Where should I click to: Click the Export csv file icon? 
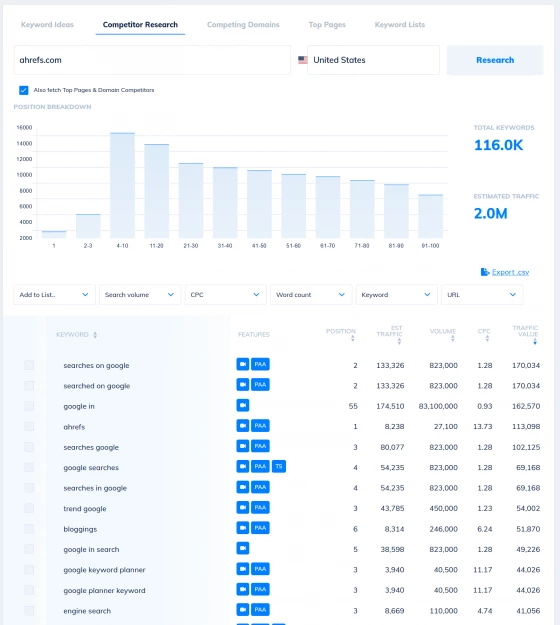pyautogui.click(x=485, y=272)
